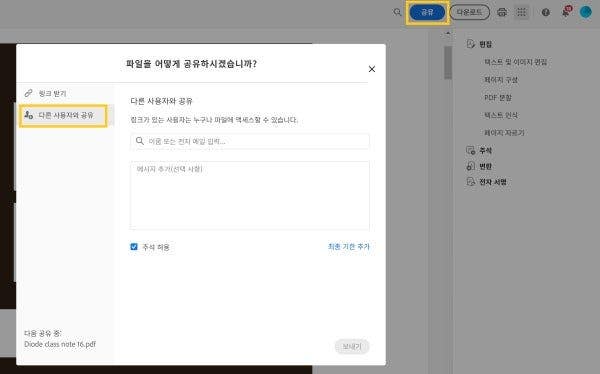Image resolution: width=600 pixels, height=374 pixels.
Task: Expand the 변환 section label
Action: point(486,167)
